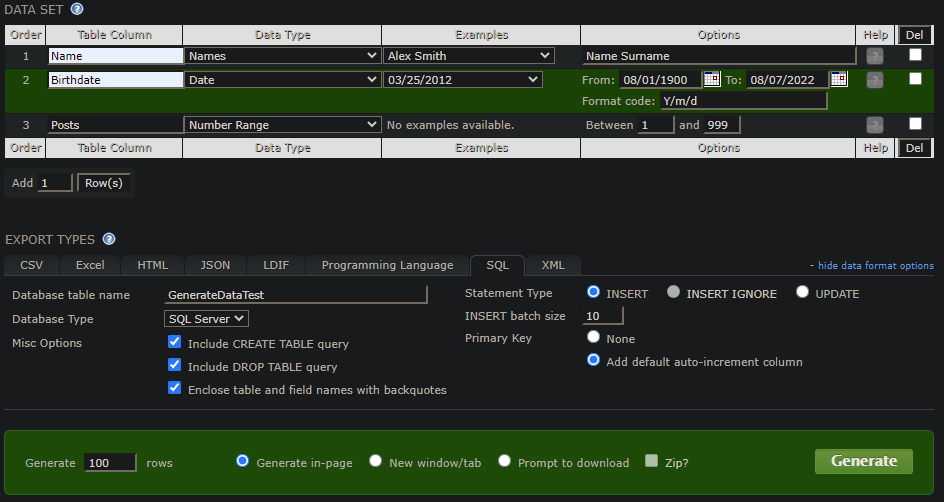
Task: Open the Database Type dropdown
Action: pos(207,319)
